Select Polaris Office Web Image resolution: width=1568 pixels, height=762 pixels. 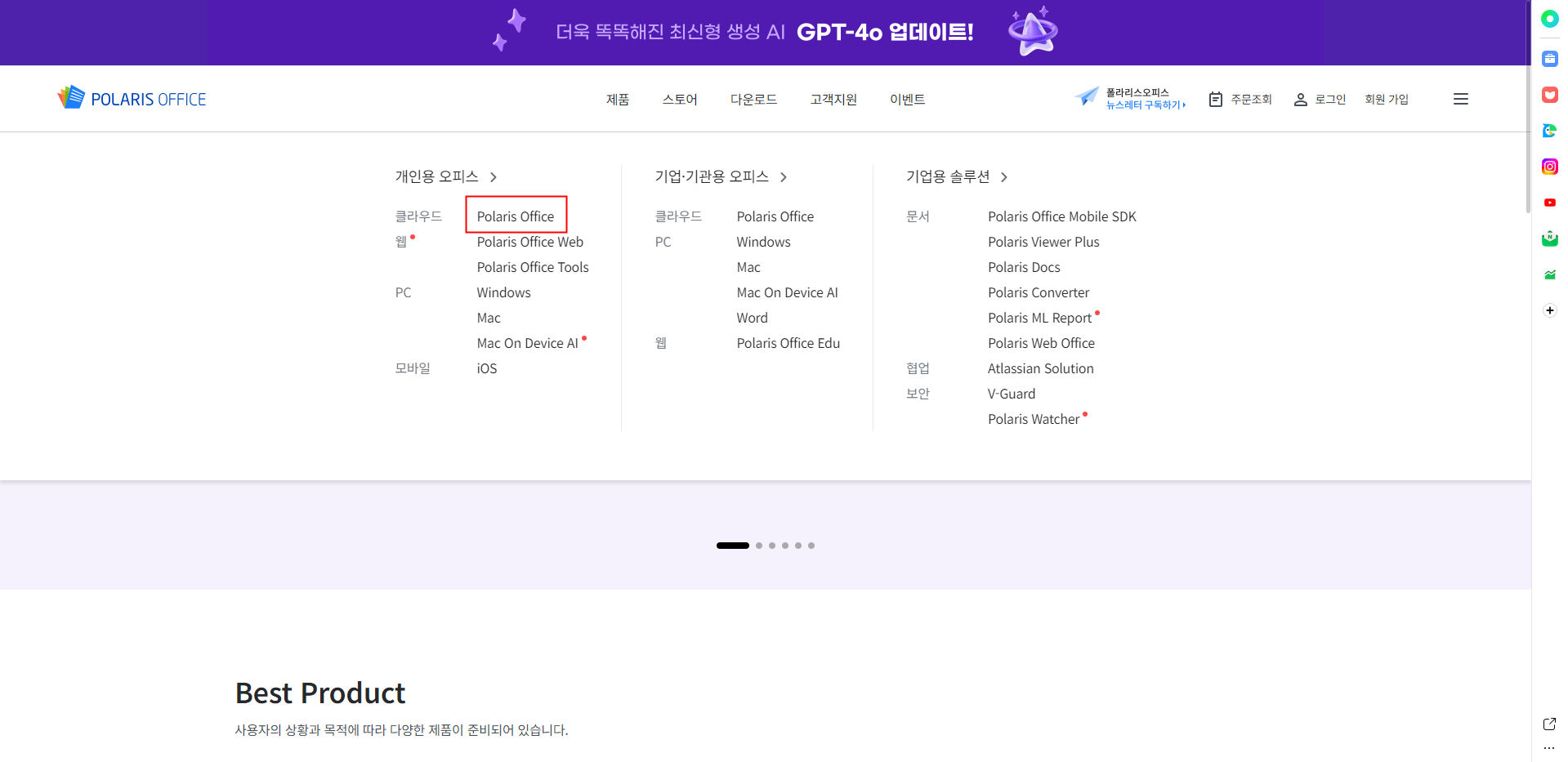coord(530,242)
